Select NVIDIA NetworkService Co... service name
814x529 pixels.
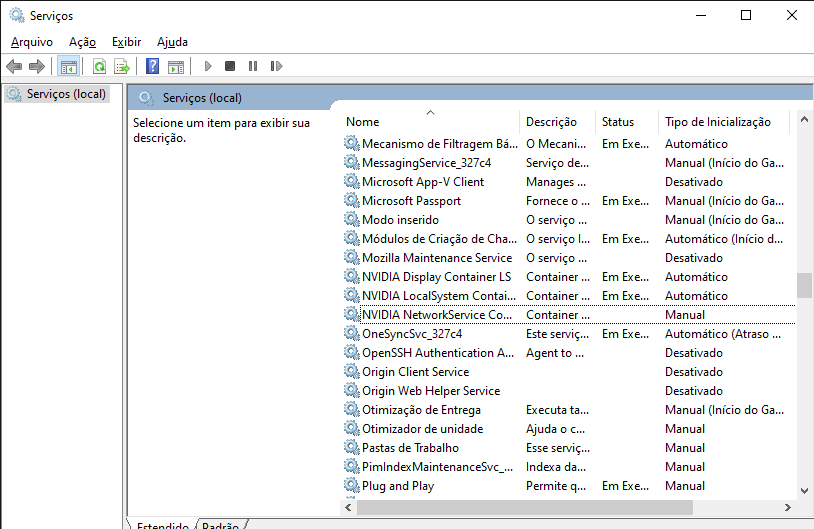437,315
